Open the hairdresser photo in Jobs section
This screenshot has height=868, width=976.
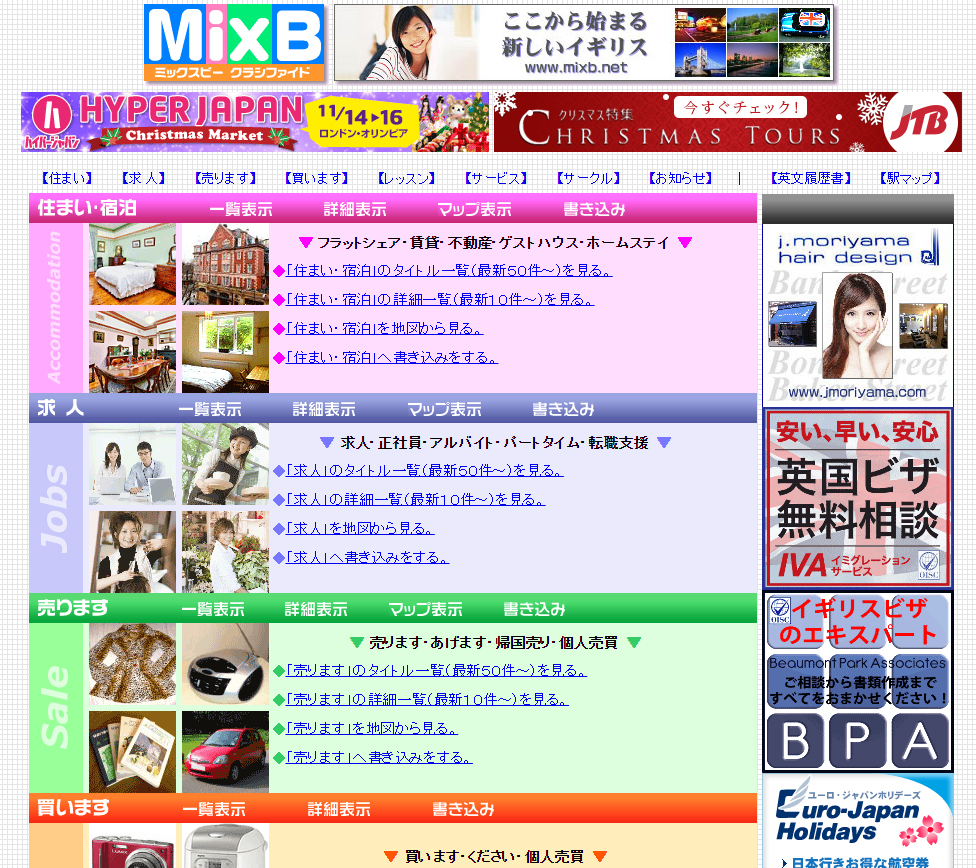click(x=133, y=552)
